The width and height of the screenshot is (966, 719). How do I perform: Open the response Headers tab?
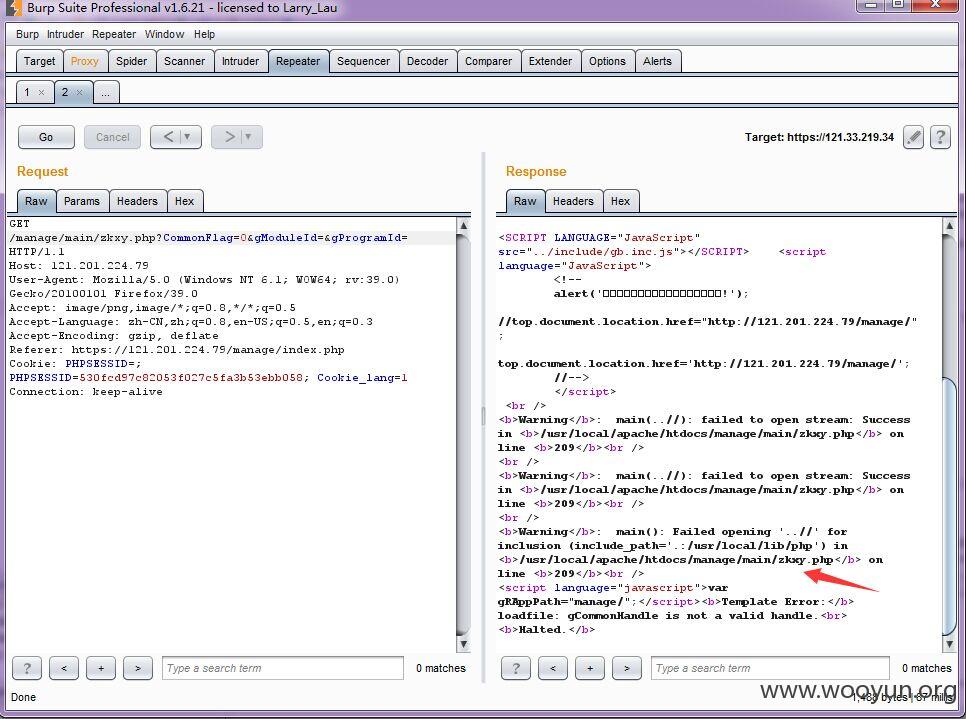[573, 201]
